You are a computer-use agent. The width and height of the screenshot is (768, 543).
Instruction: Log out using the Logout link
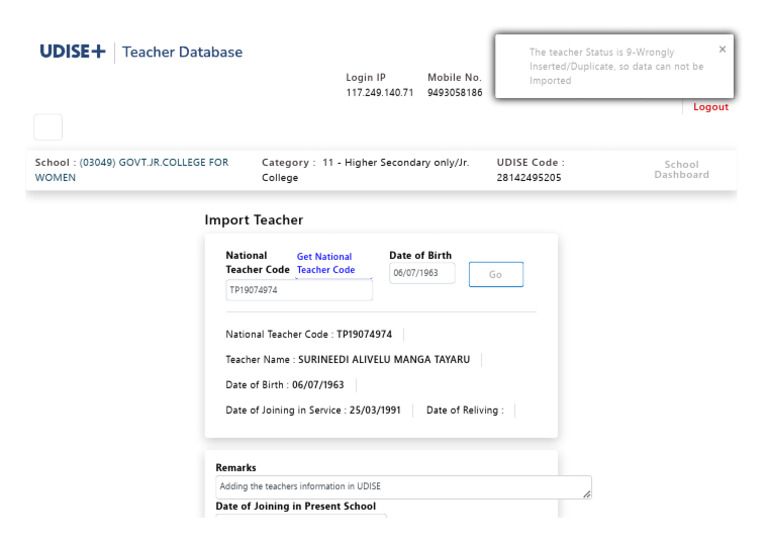pos(710,107)
